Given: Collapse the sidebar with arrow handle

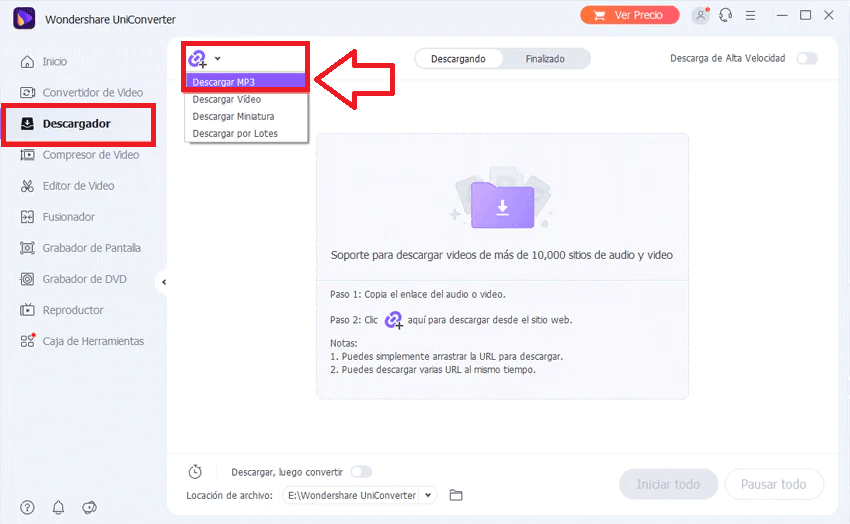Looking at the screenshot, I should [x=163, y=282].
